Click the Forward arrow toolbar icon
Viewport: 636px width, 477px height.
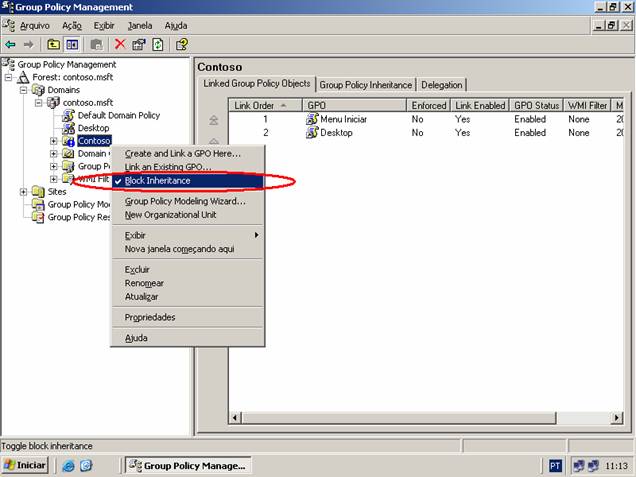[x=28, y=44]
